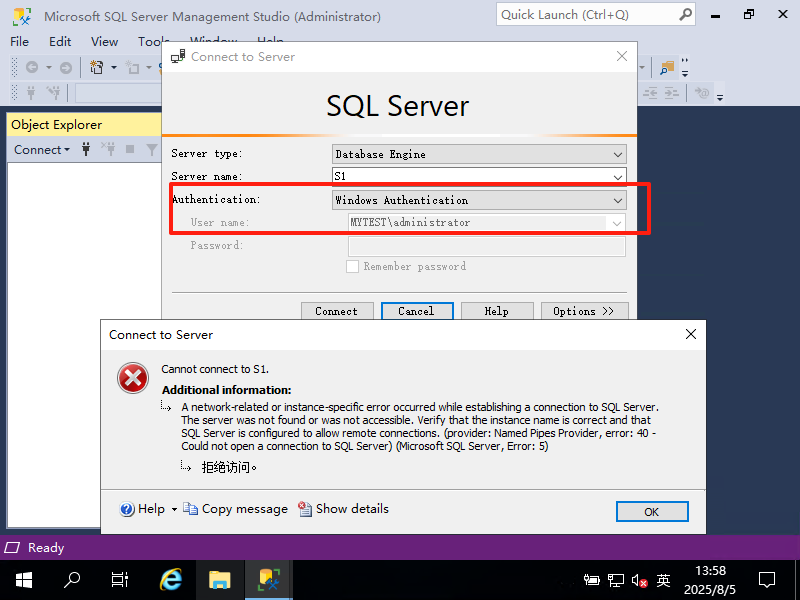Open Windows search from the taskbar
The width and height of the screenshot is (800, 600).
coord(72,580)
